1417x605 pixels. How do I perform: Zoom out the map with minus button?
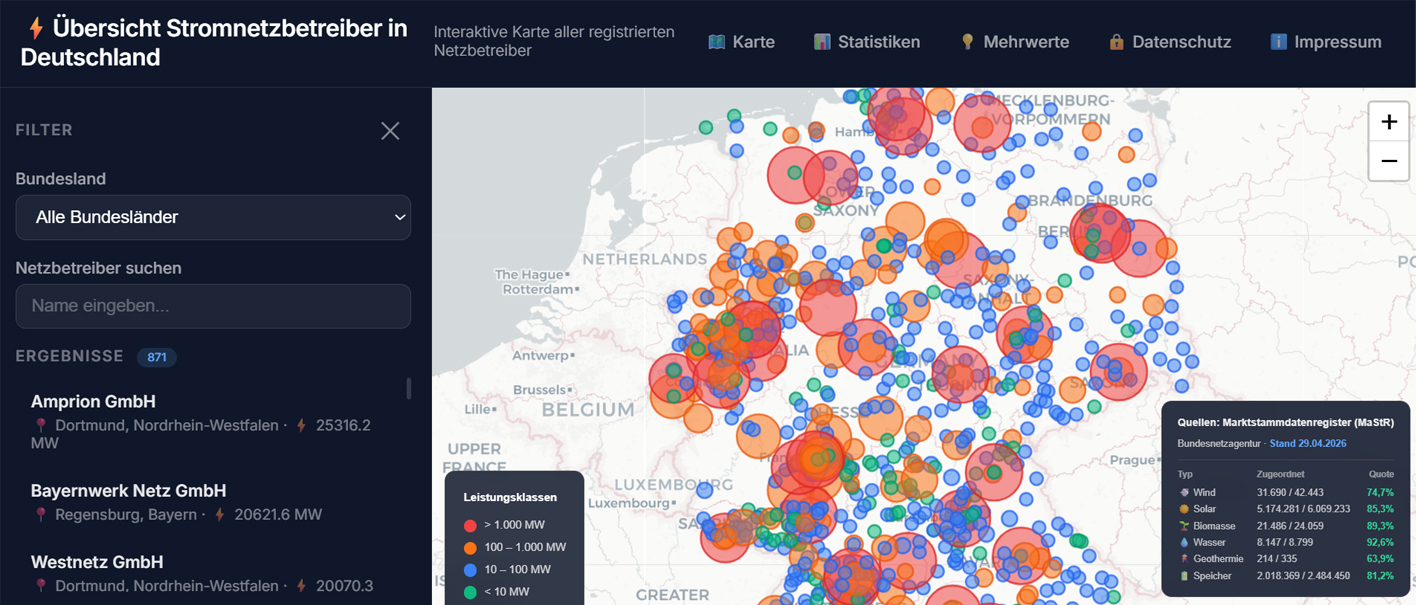[x=1389, y=161]
